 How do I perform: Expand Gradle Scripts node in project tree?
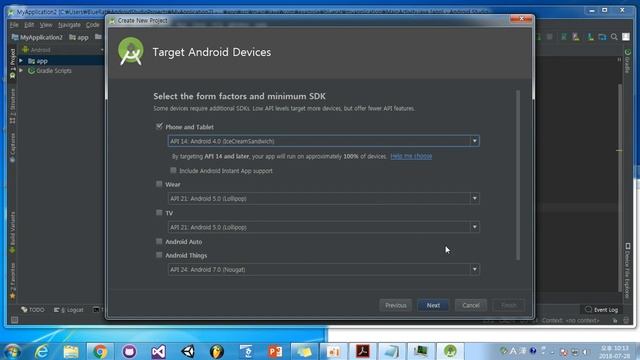21,71
